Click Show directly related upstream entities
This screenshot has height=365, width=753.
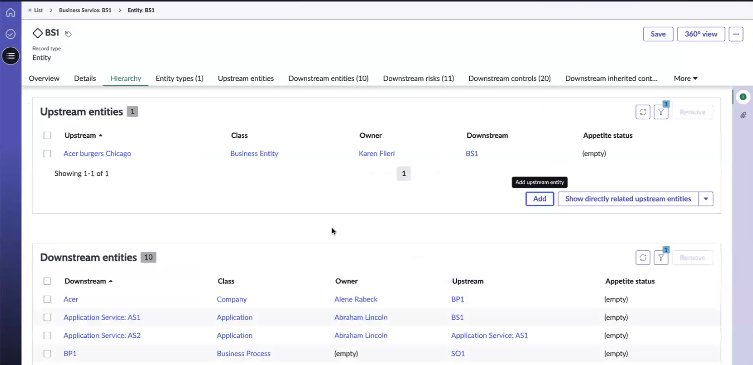628,199
